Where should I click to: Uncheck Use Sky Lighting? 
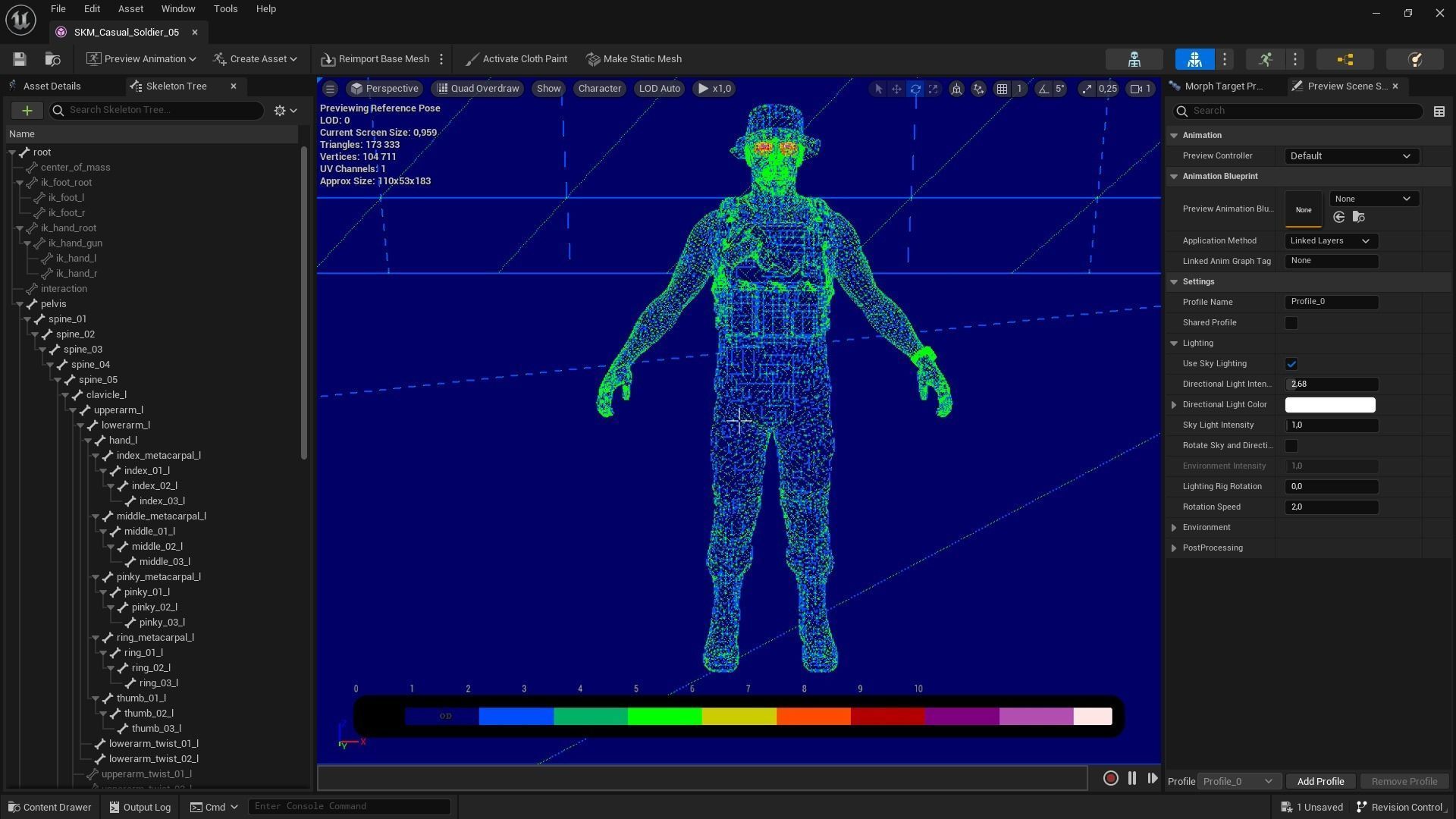pos(1291,364)
